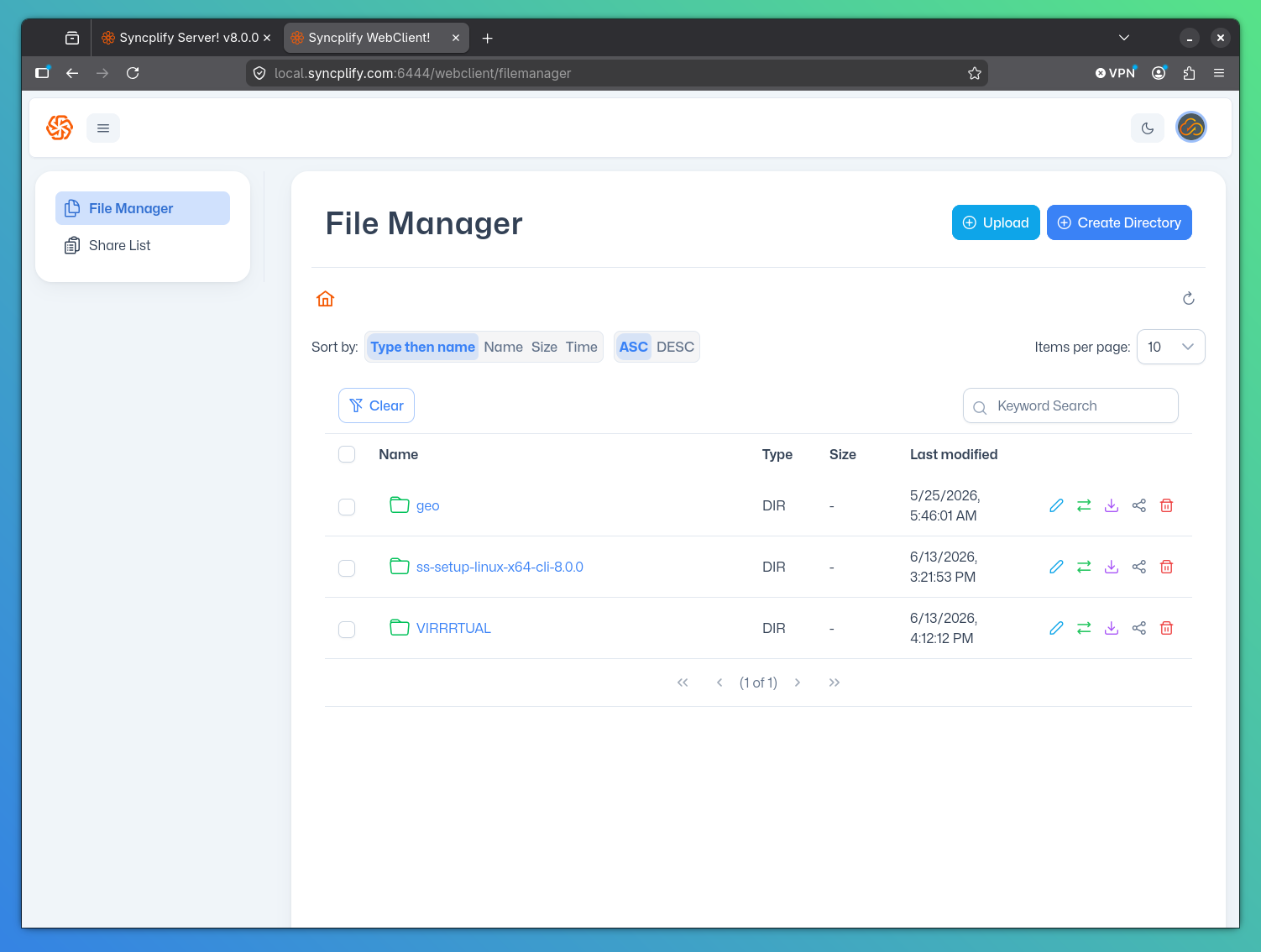Sort the files by Size
The image size is (1261, 952).
pos(544,347)
